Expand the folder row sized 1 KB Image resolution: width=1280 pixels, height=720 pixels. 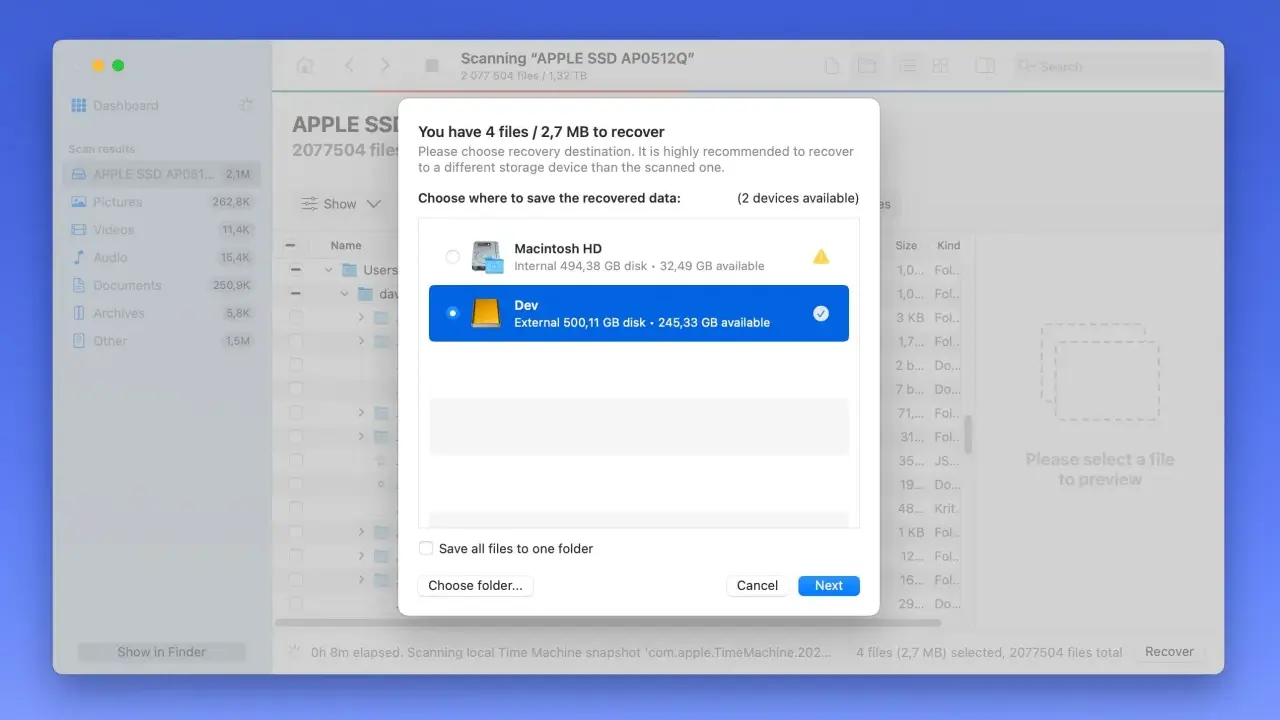coord(361,532)
